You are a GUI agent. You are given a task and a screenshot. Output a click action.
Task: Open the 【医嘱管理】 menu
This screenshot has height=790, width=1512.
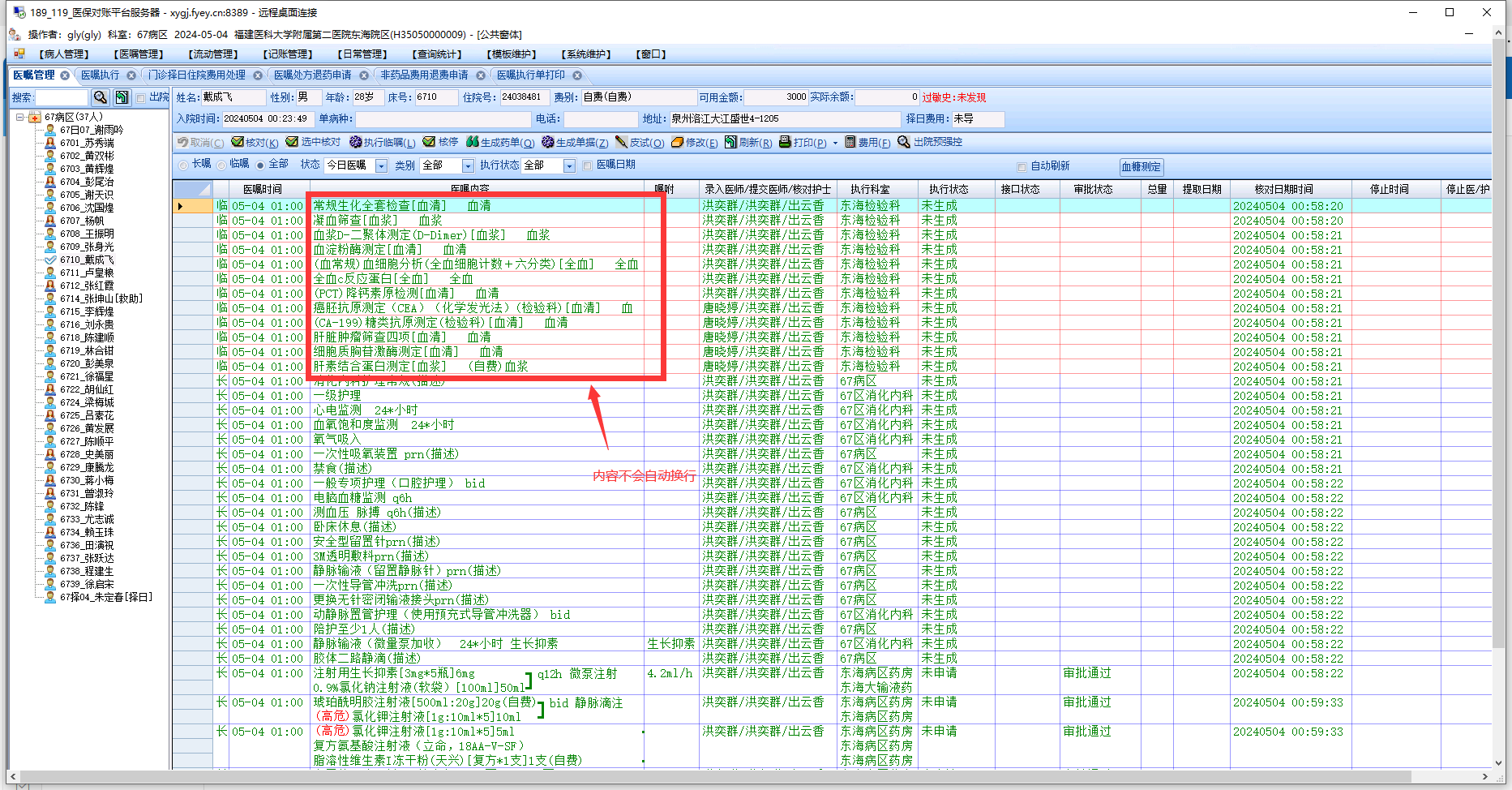139,54
